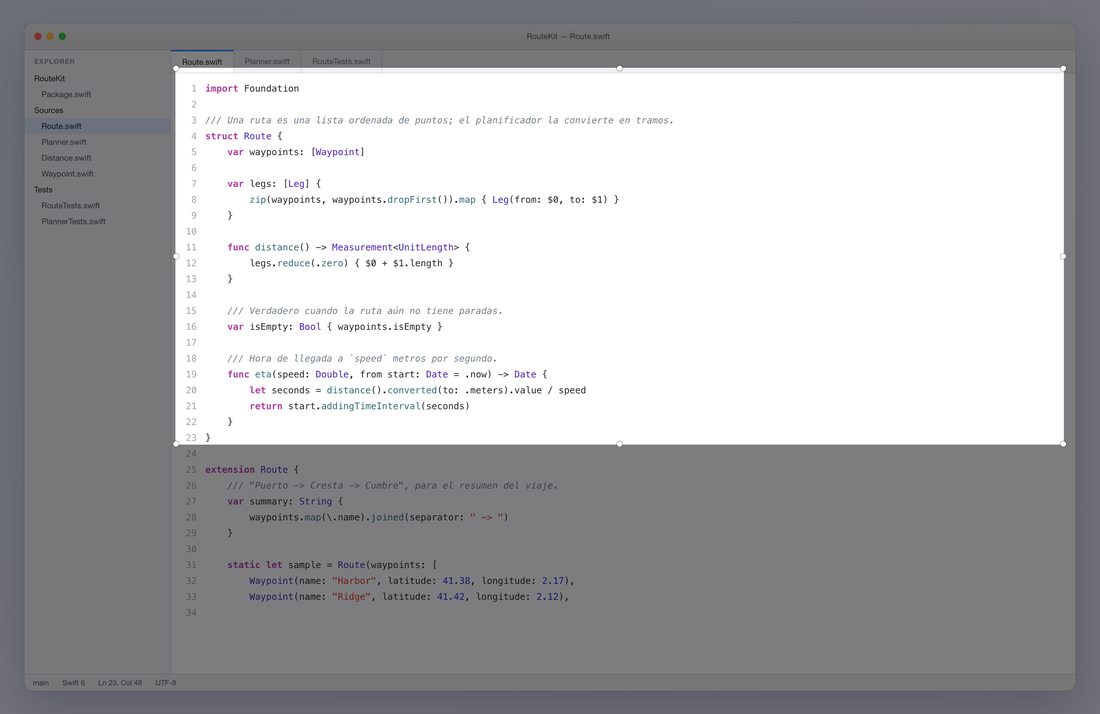The image size is (1100, 714).
Task: Click the bottom-left corner selection handle
Action: click(175, 444)
